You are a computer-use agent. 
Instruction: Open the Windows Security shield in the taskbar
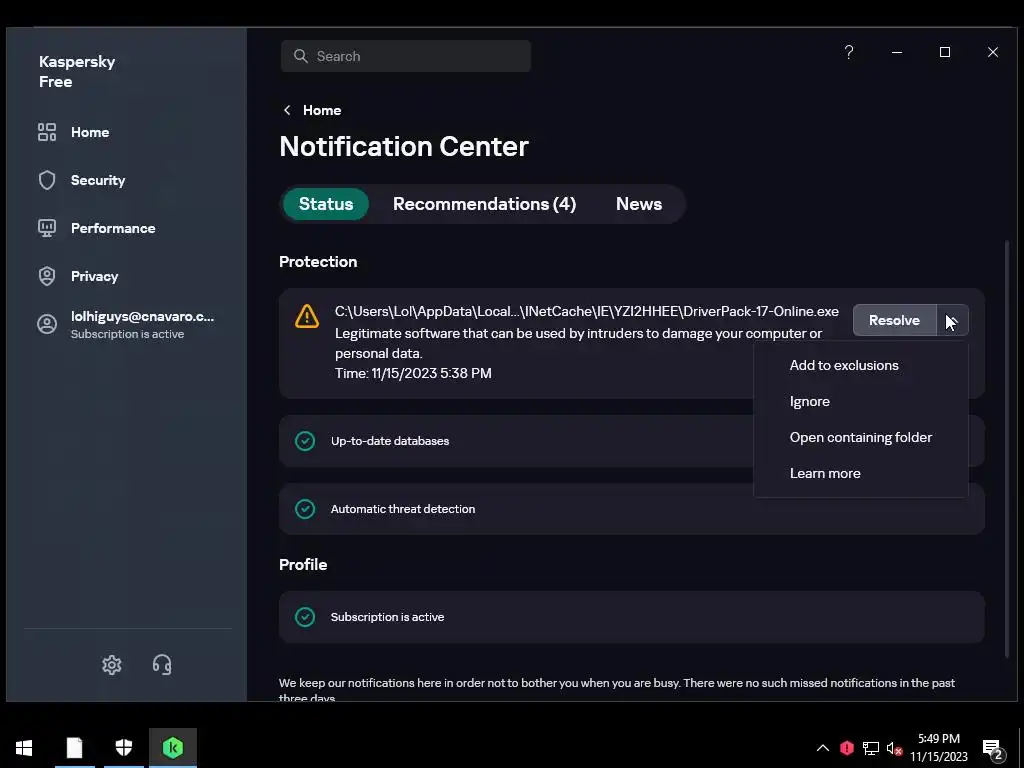tap(123, 748)
